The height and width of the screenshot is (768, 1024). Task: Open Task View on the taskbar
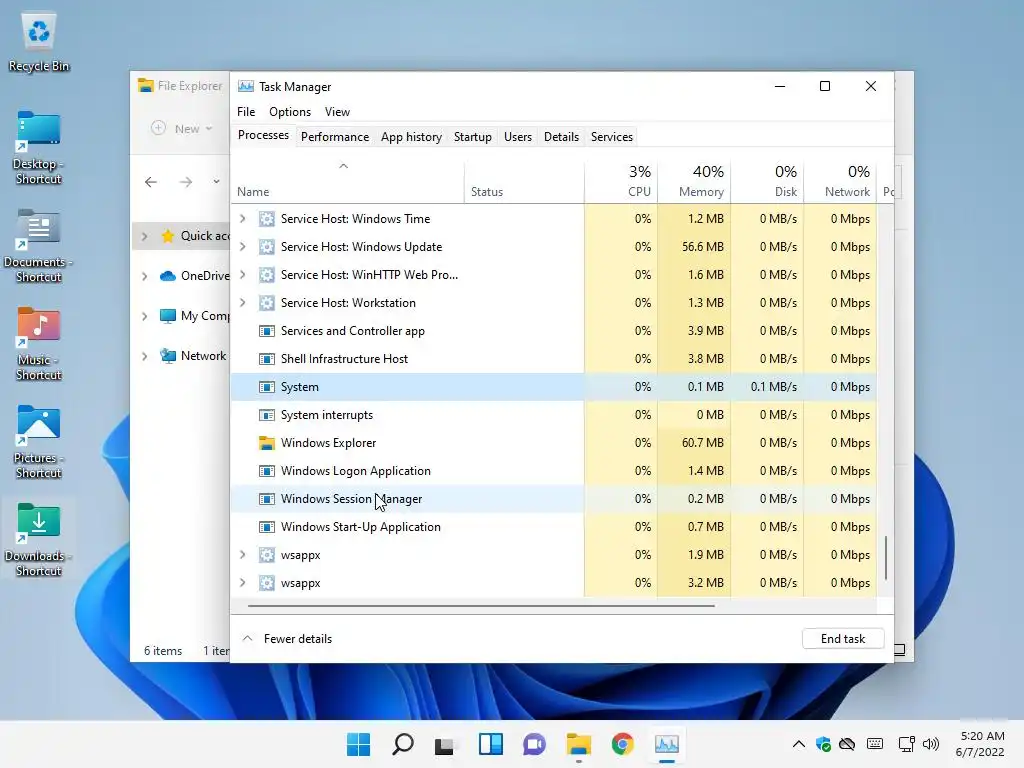point(445,744)
